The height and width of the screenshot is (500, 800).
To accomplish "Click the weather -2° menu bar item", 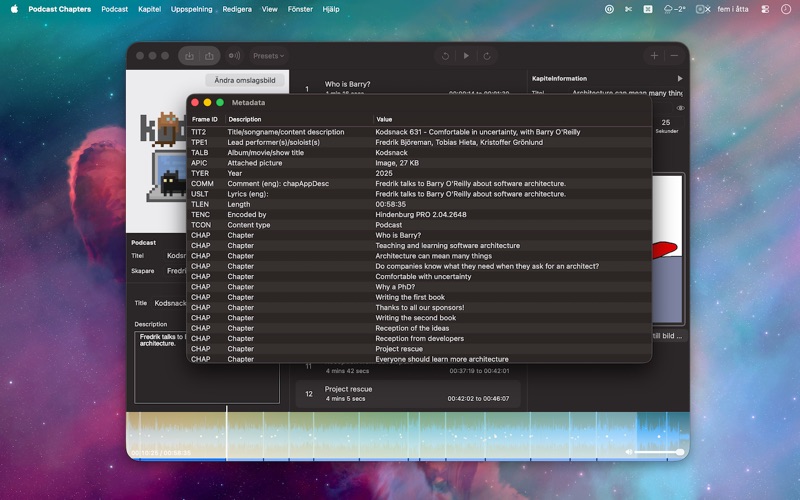I will pos(674,9).
